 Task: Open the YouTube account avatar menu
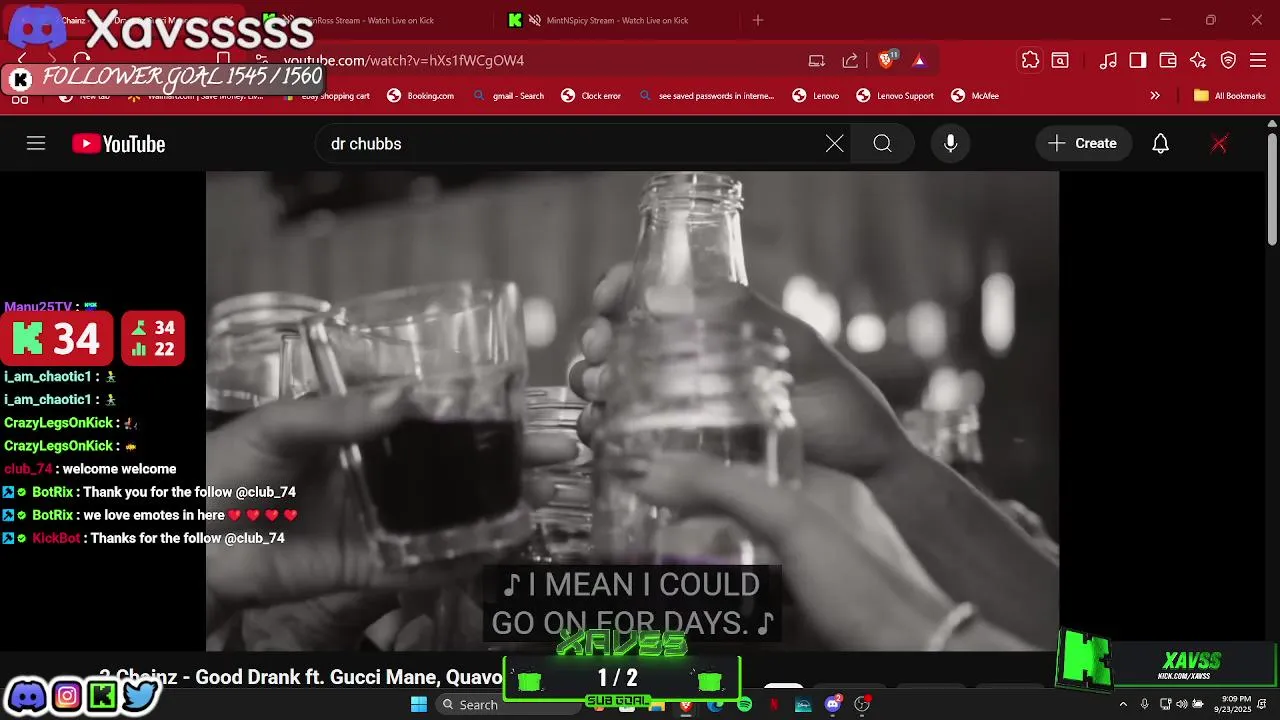1219,144
